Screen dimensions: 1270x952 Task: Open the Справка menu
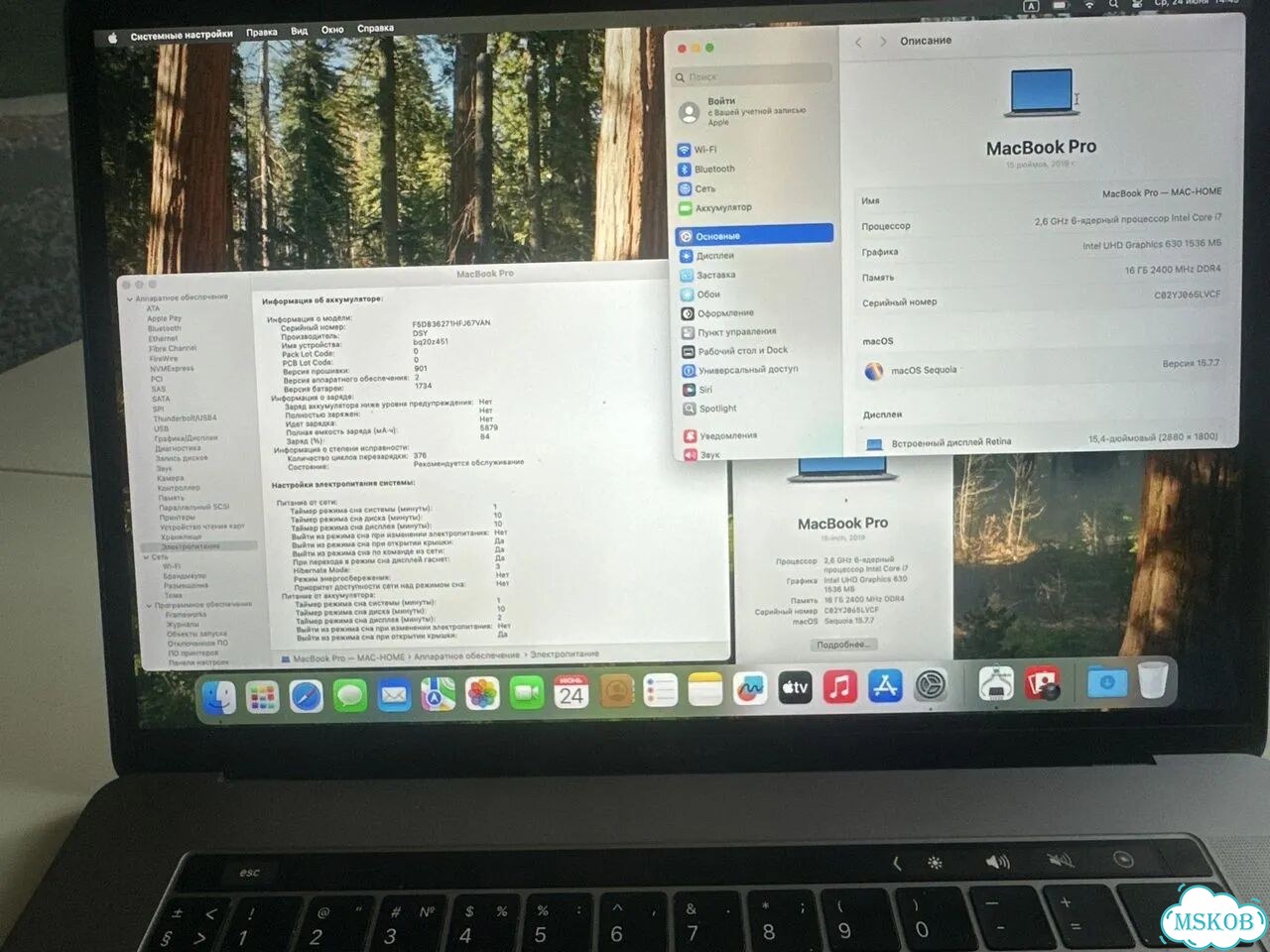pos(375,29)
